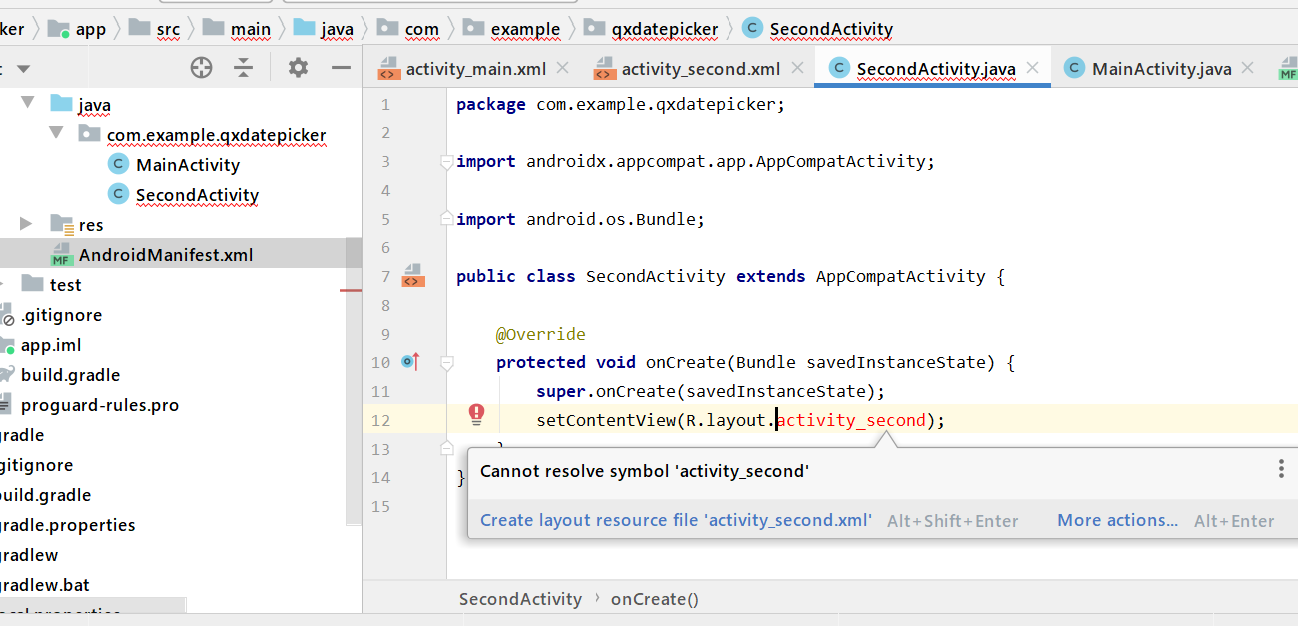This screenshot has height=626, width=1298.
Task: Click the locate-in-project target icon
Action: [202, 68]
